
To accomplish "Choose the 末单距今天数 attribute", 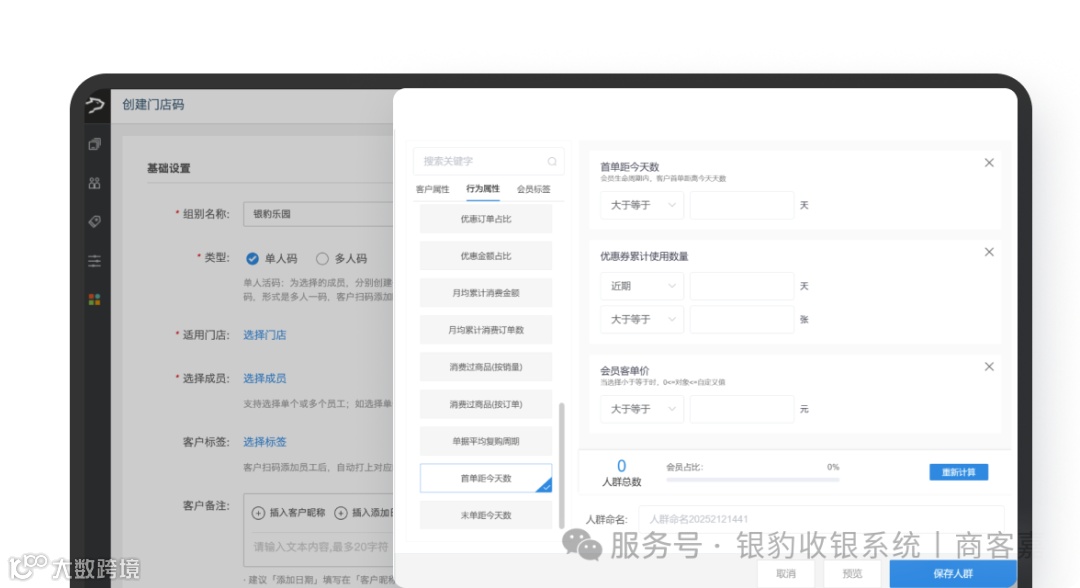I will (486, 516).
